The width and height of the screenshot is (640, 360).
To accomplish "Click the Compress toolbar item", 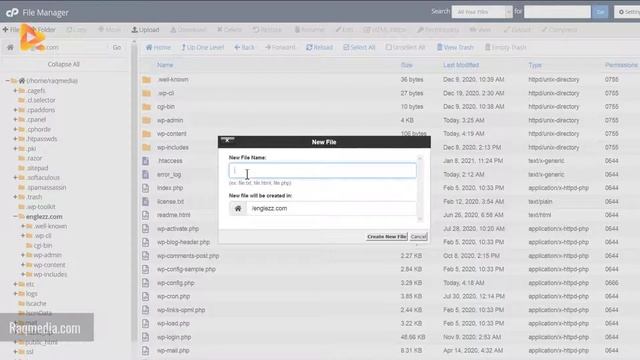I will [x=559, y=30].
